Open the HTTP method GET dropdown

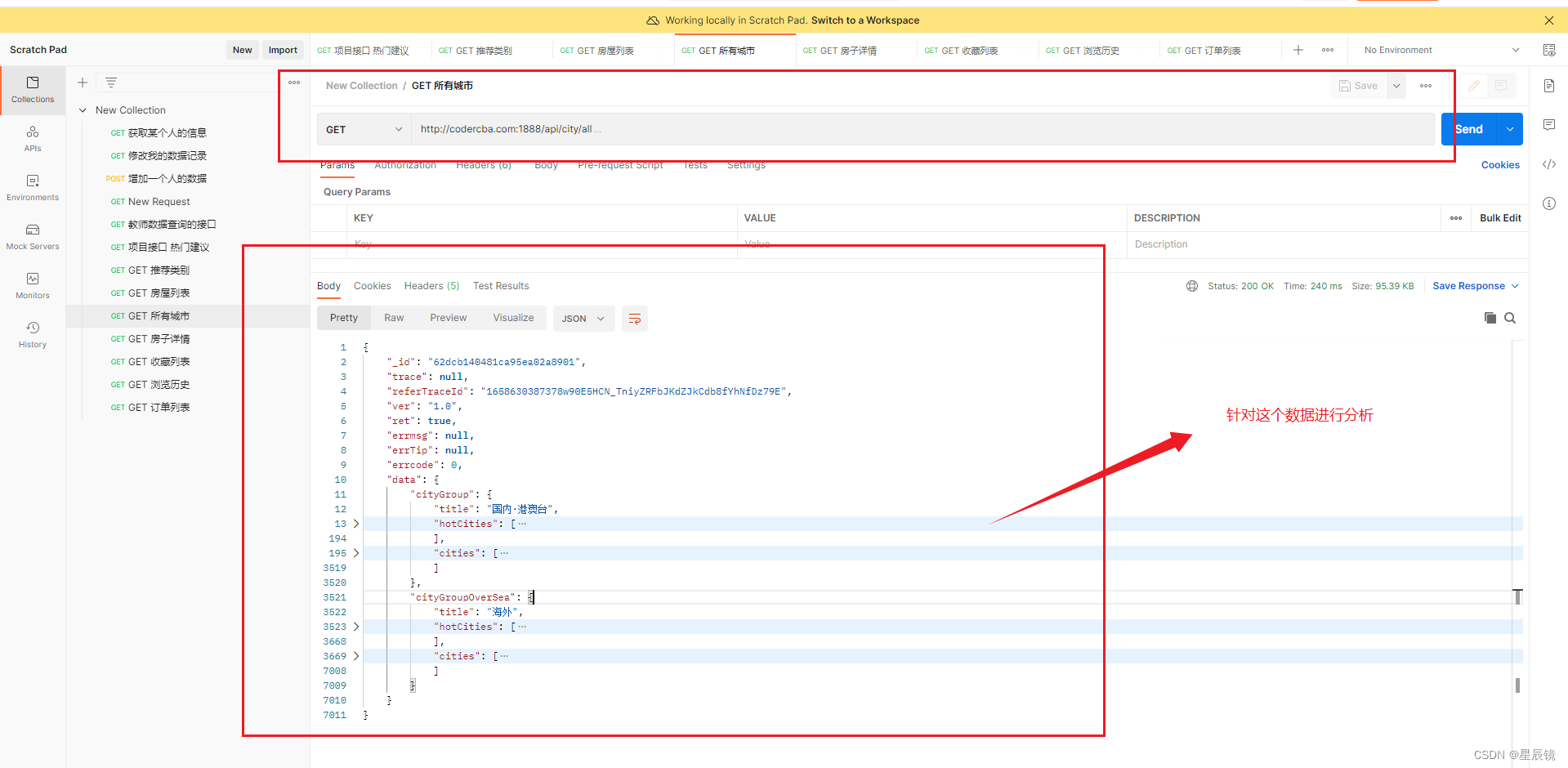364,129
